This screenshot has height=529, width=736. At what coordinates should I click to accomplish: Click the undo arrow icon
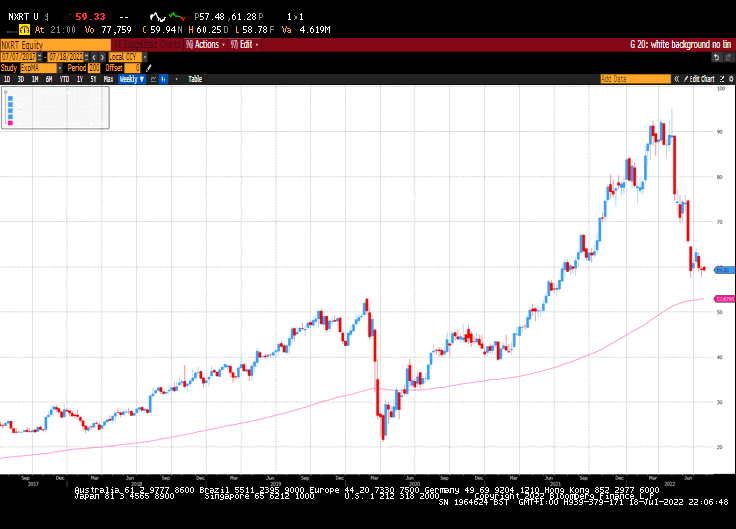(716, 57)
